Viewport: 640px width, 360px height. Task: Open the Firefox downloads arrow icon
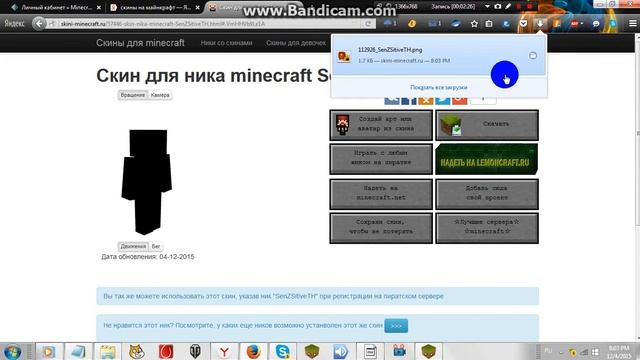pos(540,24)
